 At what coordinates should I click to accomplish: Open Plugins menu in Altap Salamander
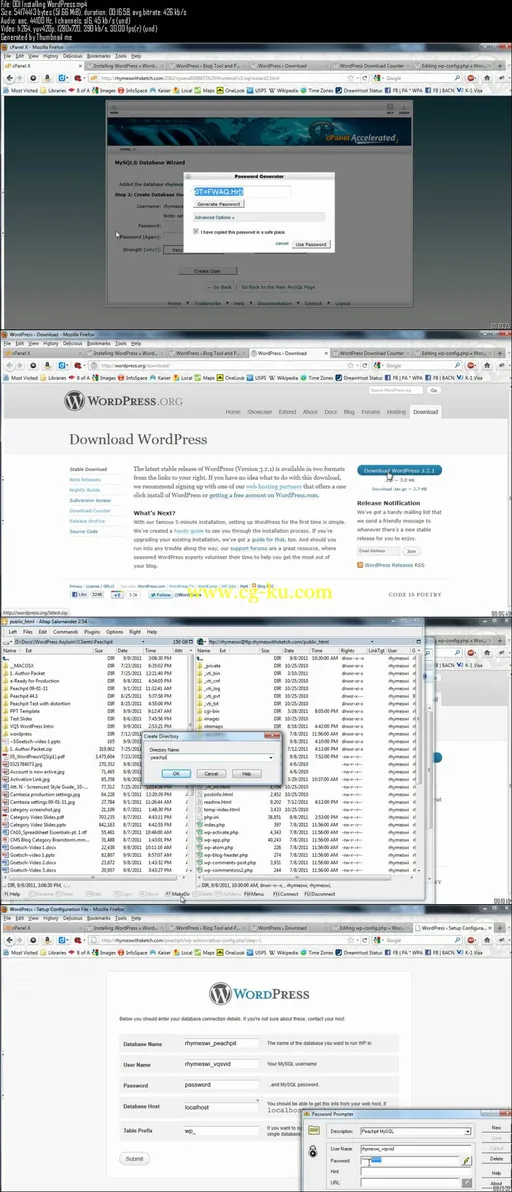click(92, 632)
